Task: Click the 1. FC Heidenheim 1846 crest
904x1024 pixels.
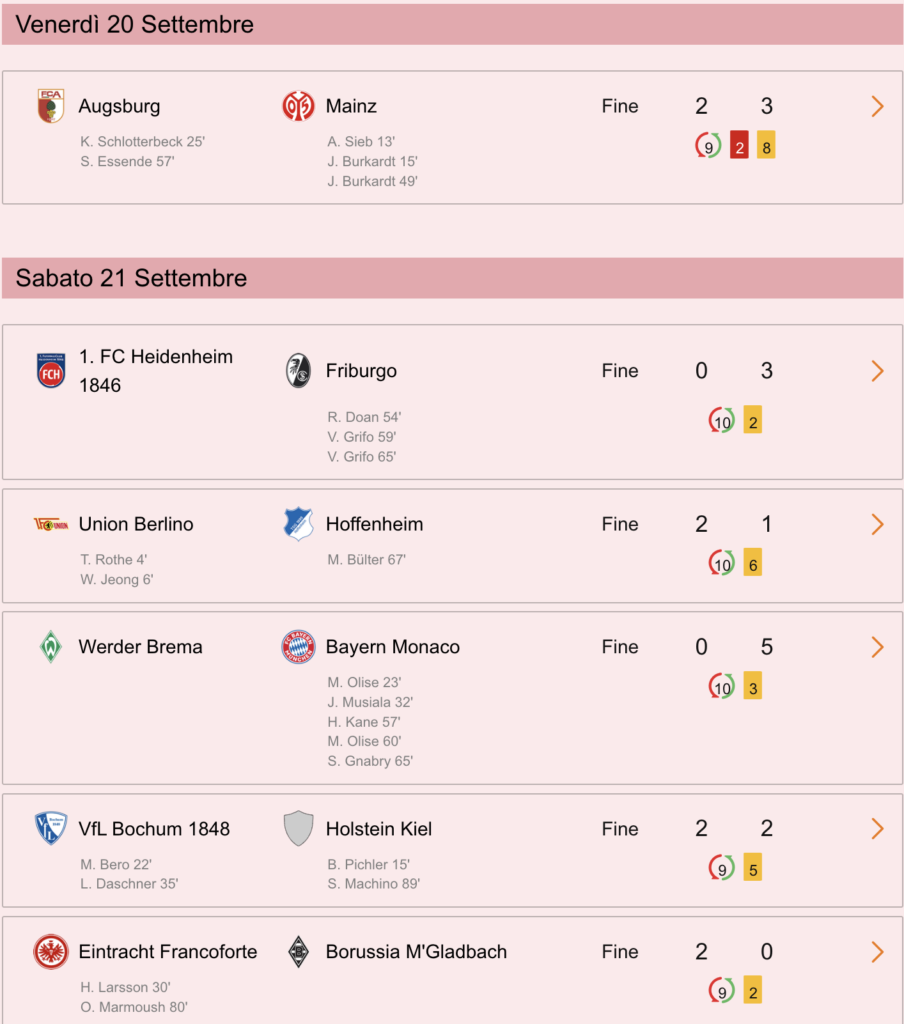Action: coord(51,370)
